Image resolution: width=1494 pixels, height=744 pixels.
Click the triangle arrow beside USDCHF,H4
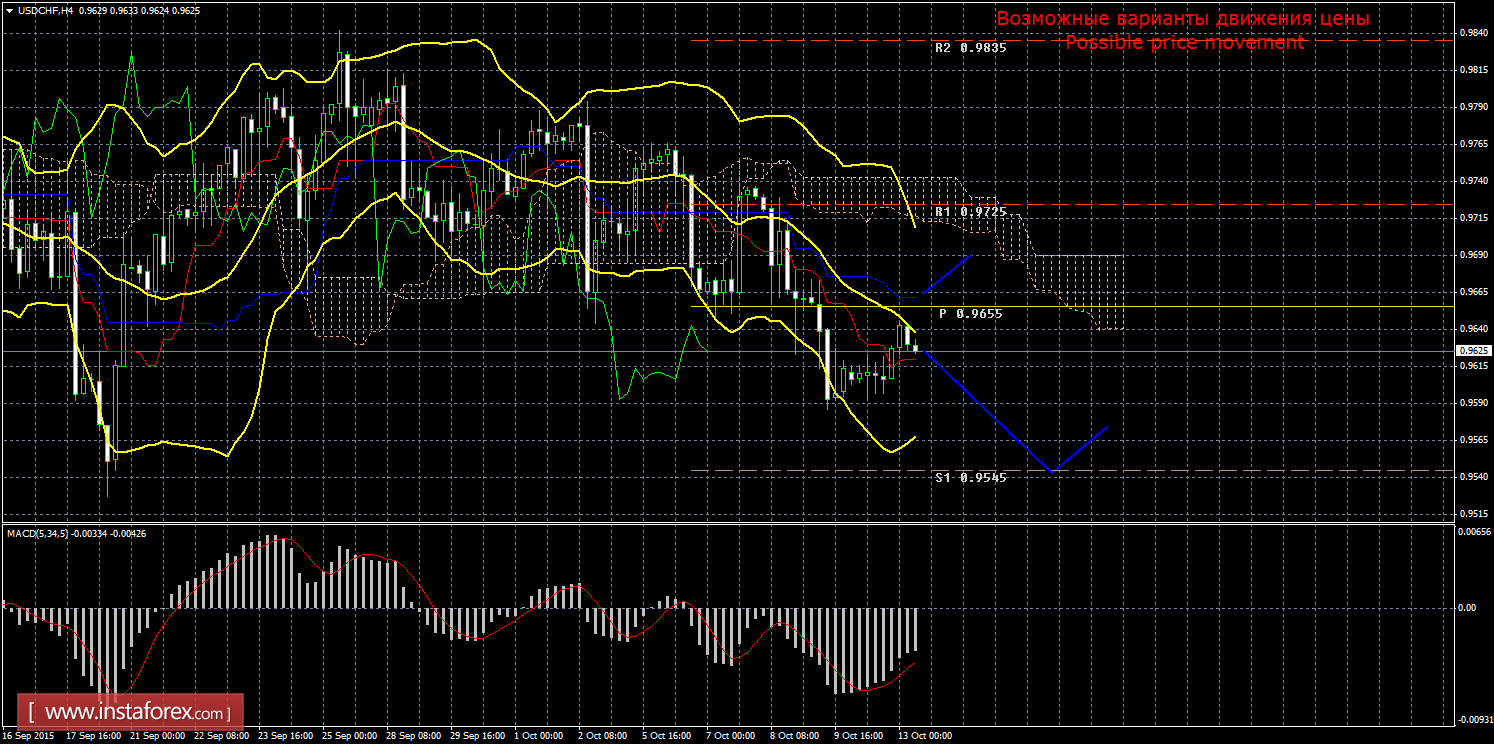click(9, 9)
